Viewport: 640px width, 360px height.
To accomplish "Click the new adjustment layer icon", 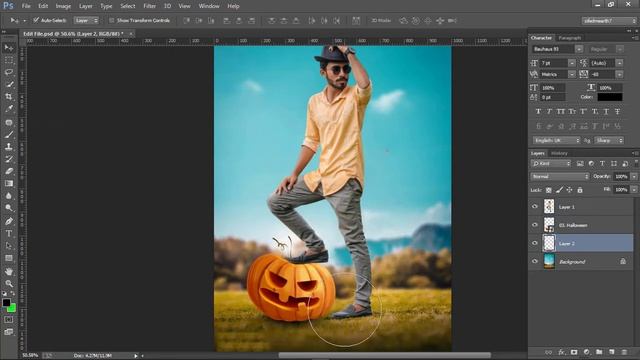I will click(x=587, y=352).
